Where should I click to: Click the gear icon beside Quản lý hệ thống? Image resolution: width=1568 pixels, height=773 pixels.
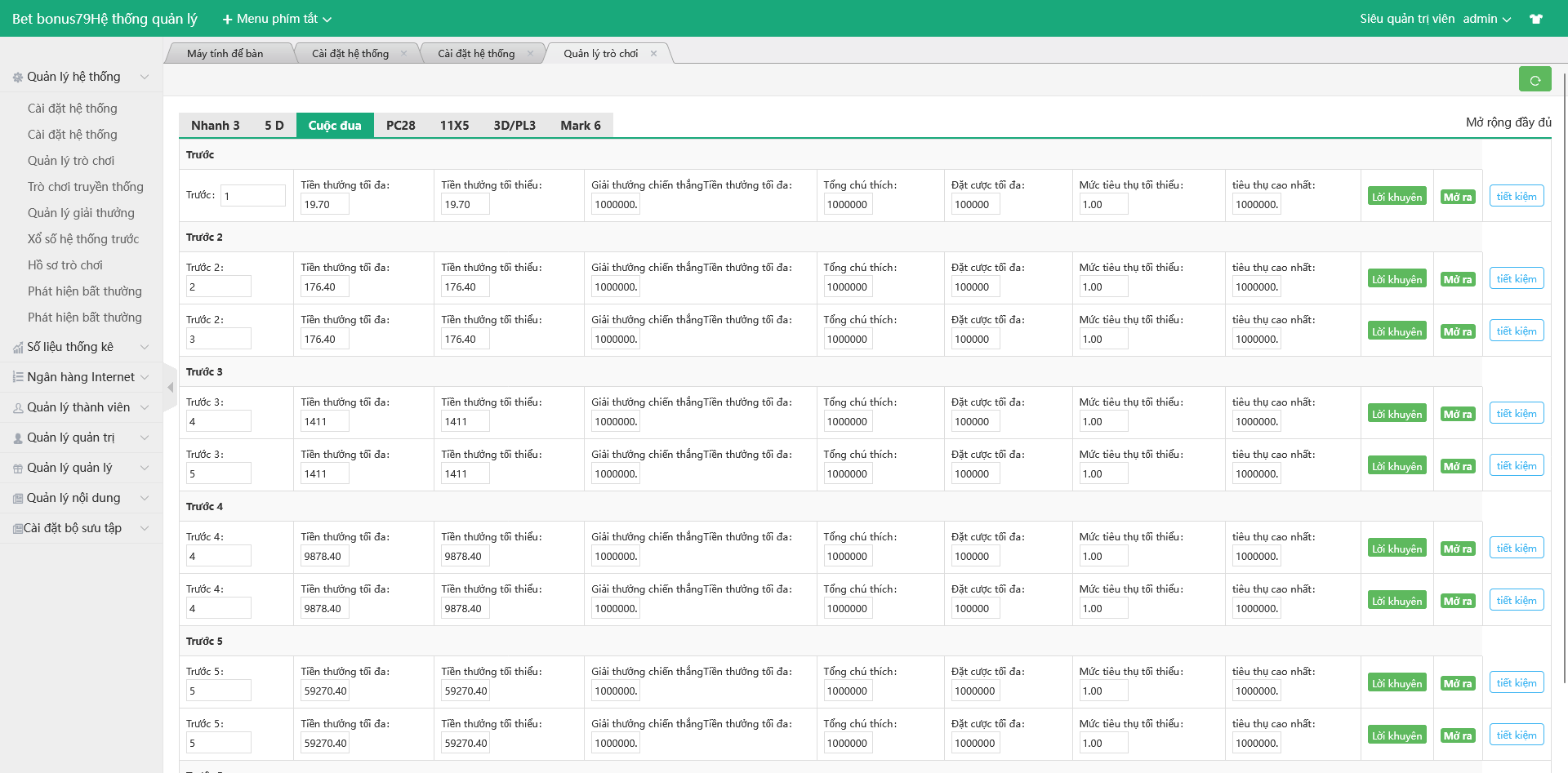pyautogui.click(x=18, y=78)
